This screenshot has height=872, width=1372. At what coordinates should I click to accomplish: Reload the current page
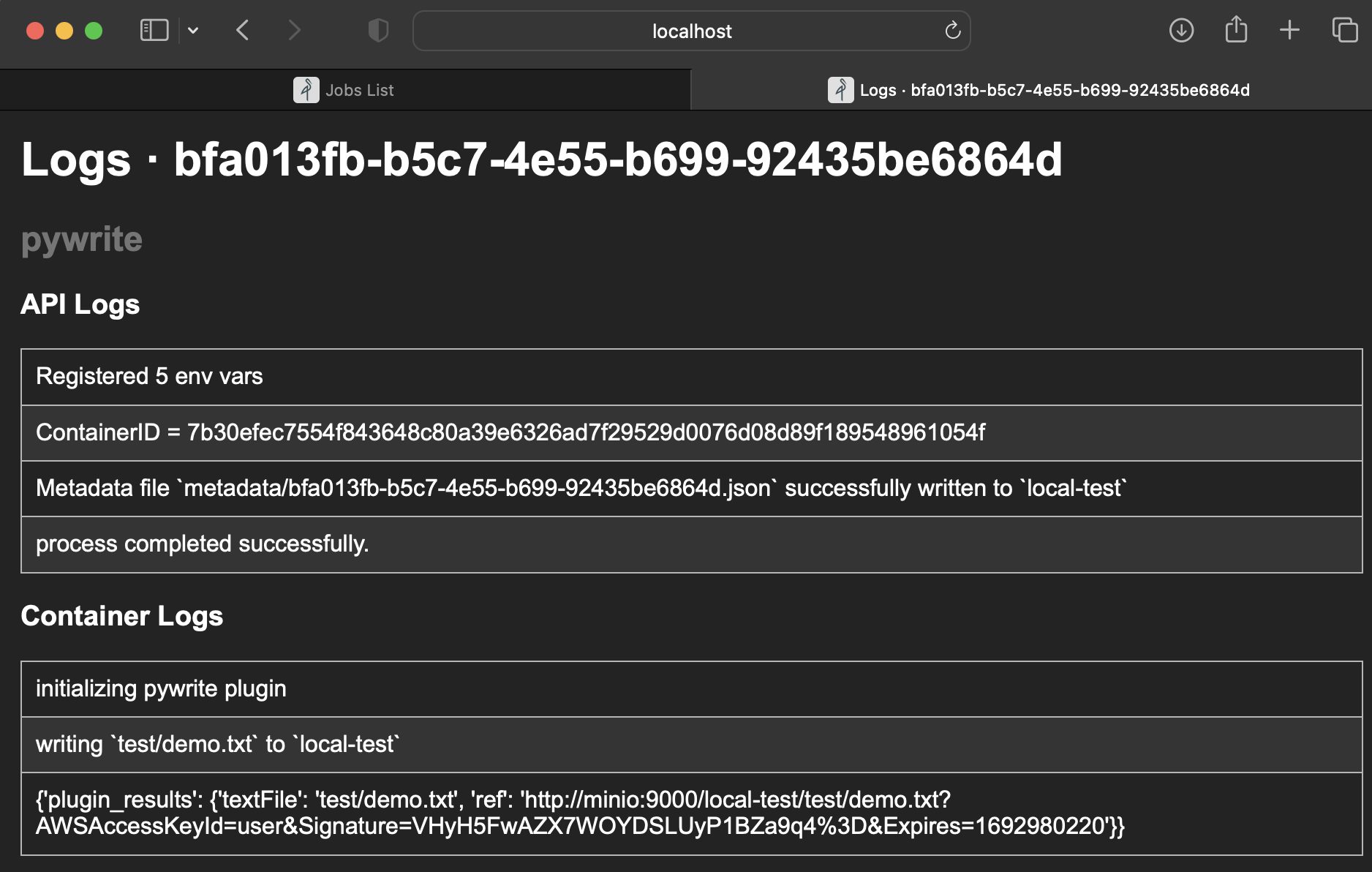coord(952,31)
